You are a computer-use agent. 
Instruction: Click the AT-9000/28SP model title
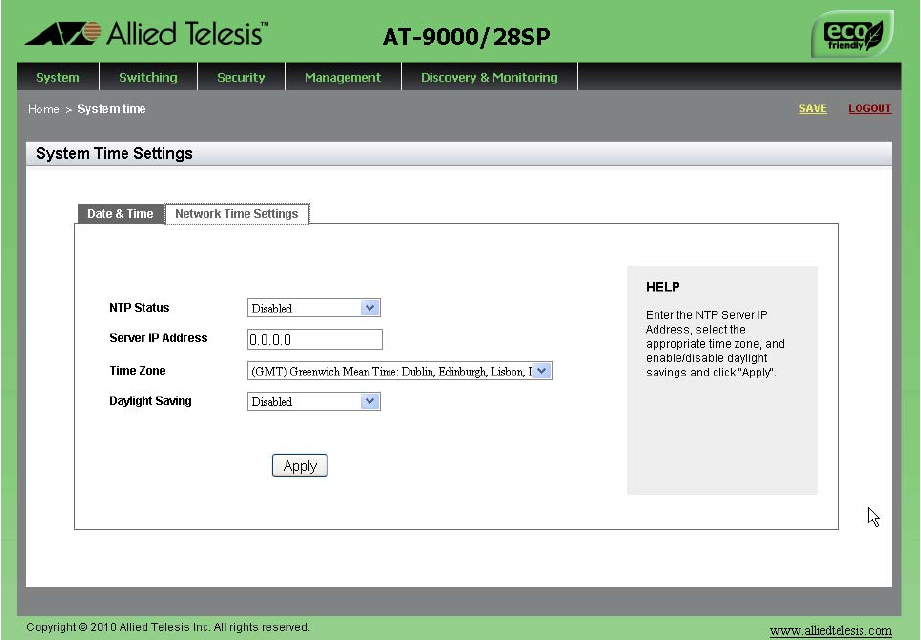point(466,37)
